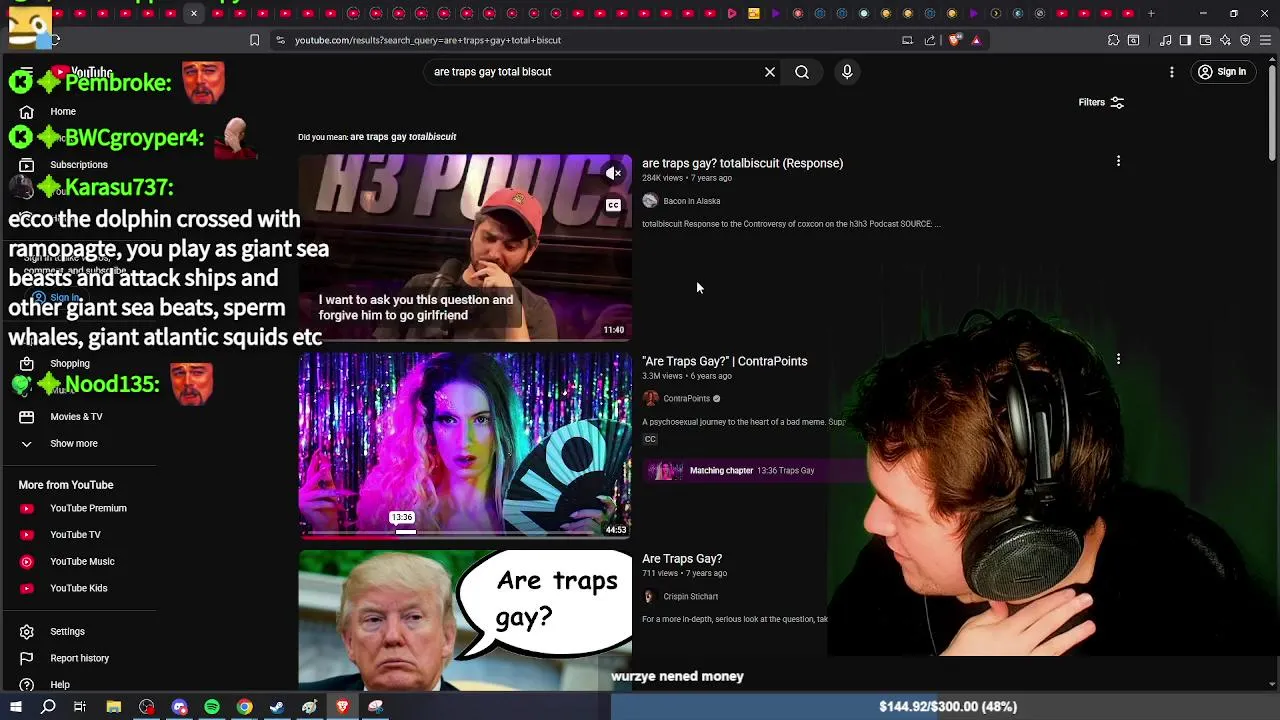Open Bacon in Alaska channel
This screenshot has width=1280, height=720.
pyautogui.click(x=691, y=201)
